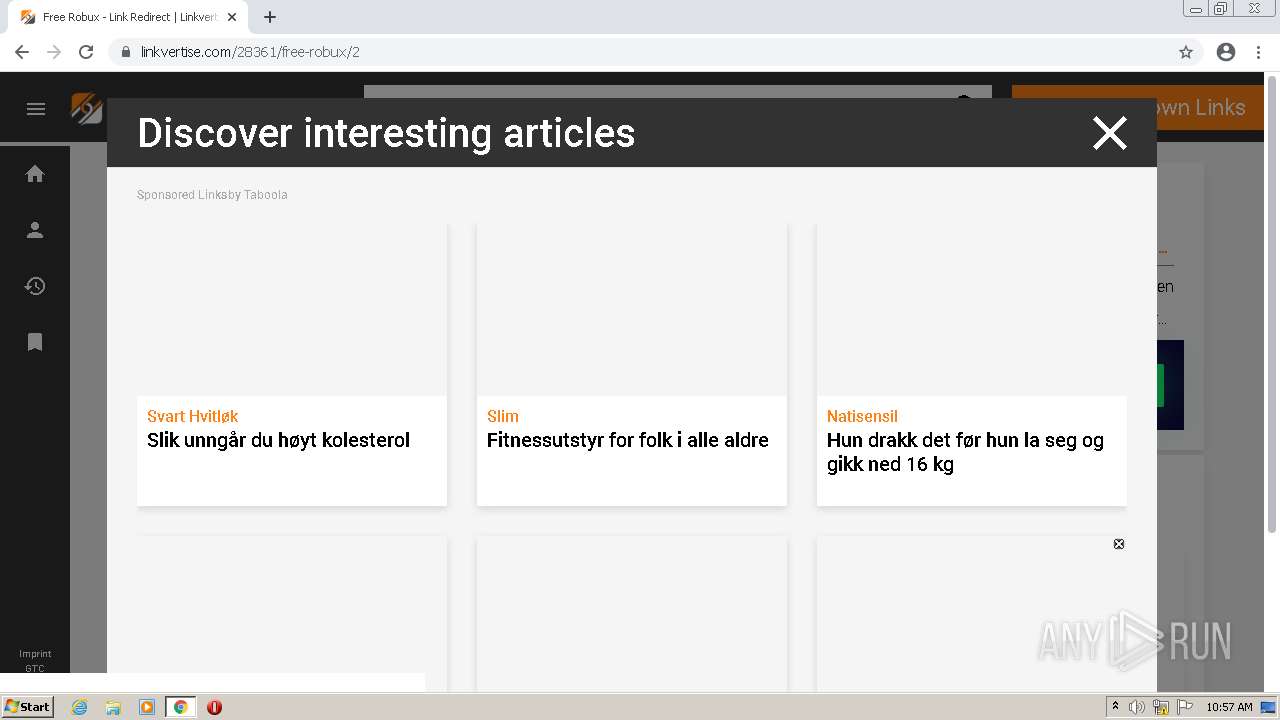Image resolution: width=1280 pixels, height=720 pixels.
Task: Click Sponsored Links by Taboola label
Action: 212,195
